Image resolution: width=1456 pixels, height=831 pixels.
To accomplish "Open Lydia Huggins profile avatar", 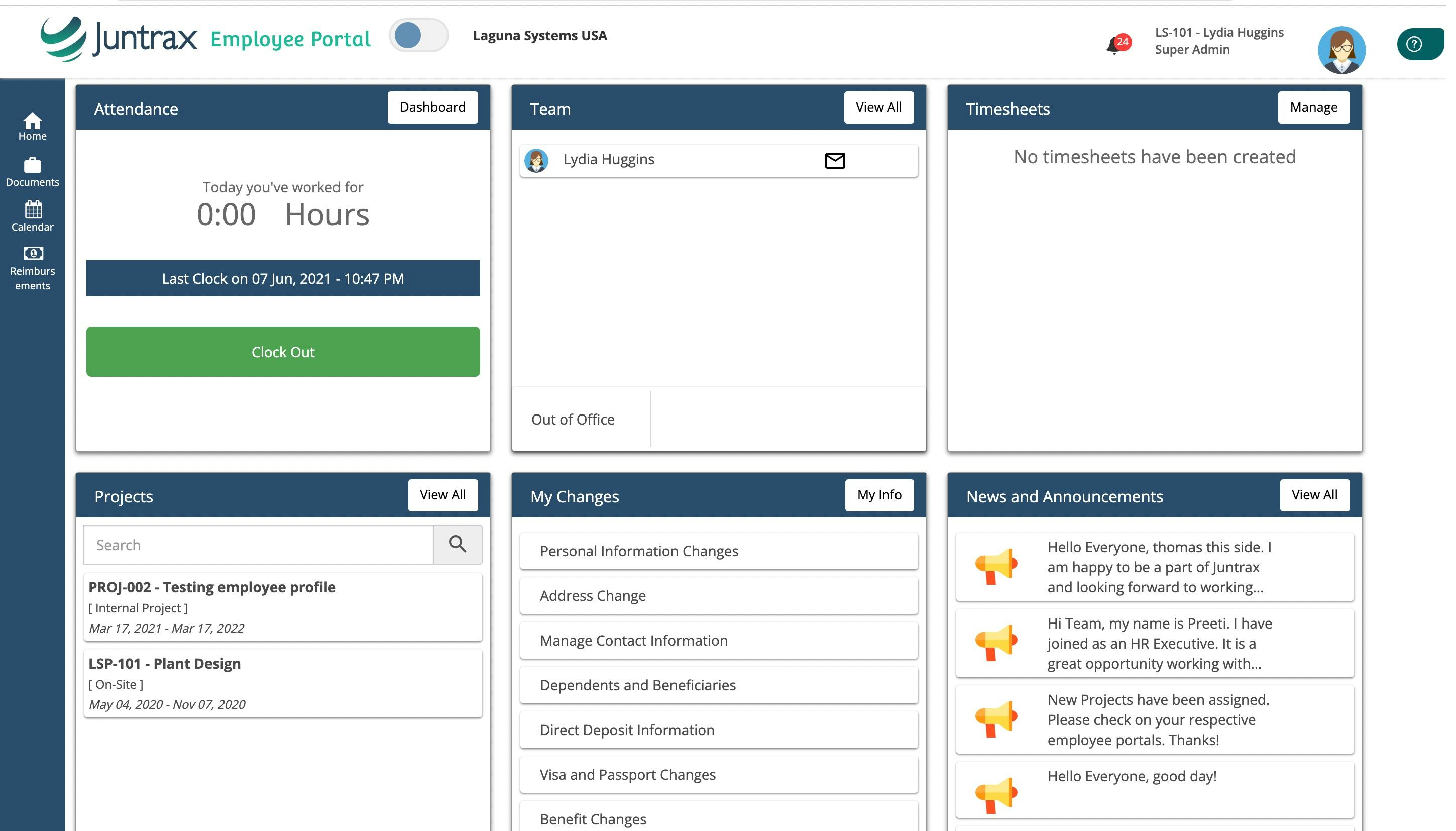I will pos(1341,50).
